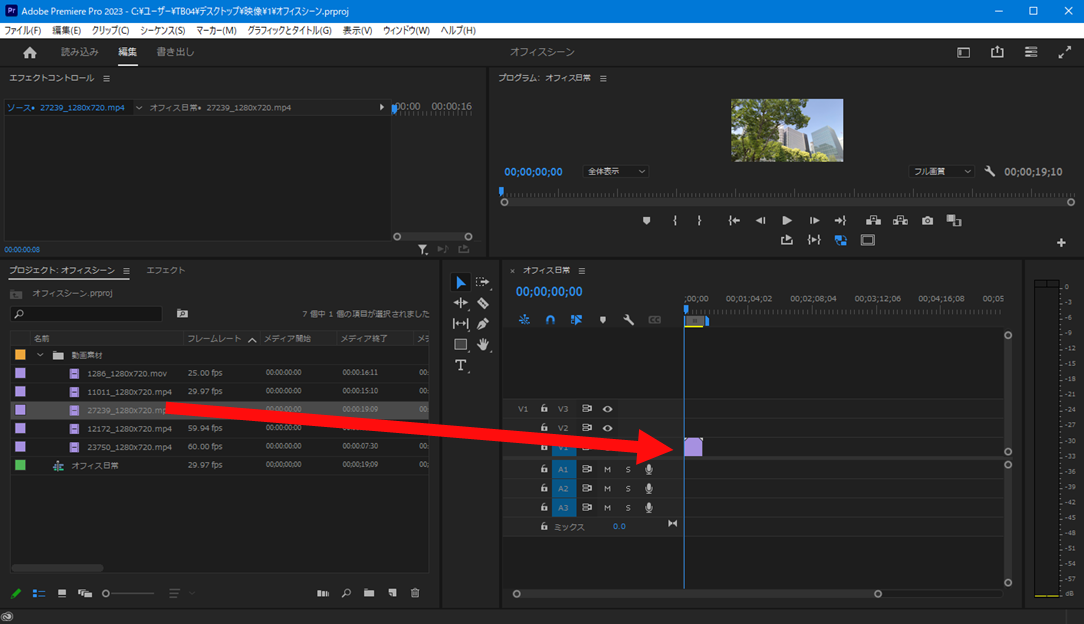This screenshot has width=1084, height=624.
Task: Switch project panel to icon view
Action: point(62,593)
